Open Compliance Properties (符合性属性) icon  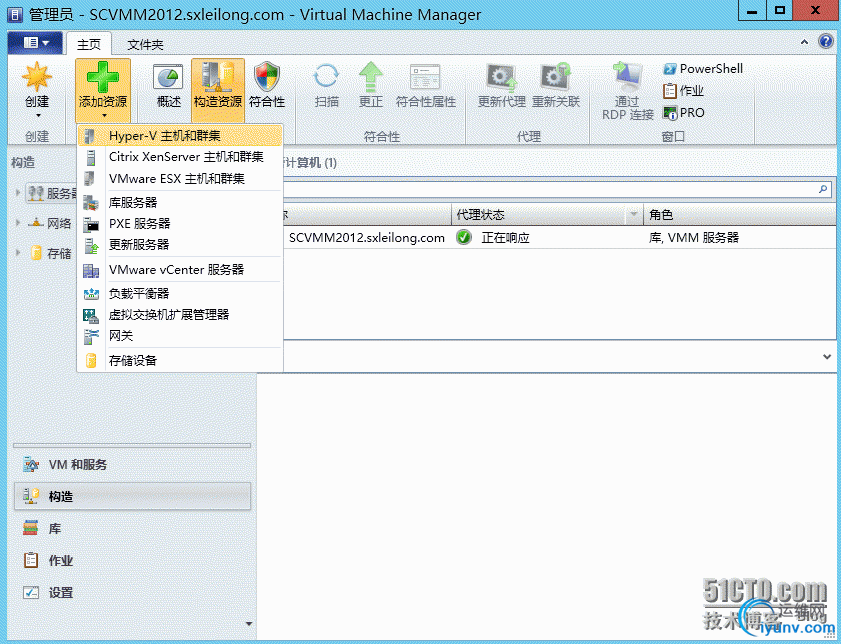425,77
